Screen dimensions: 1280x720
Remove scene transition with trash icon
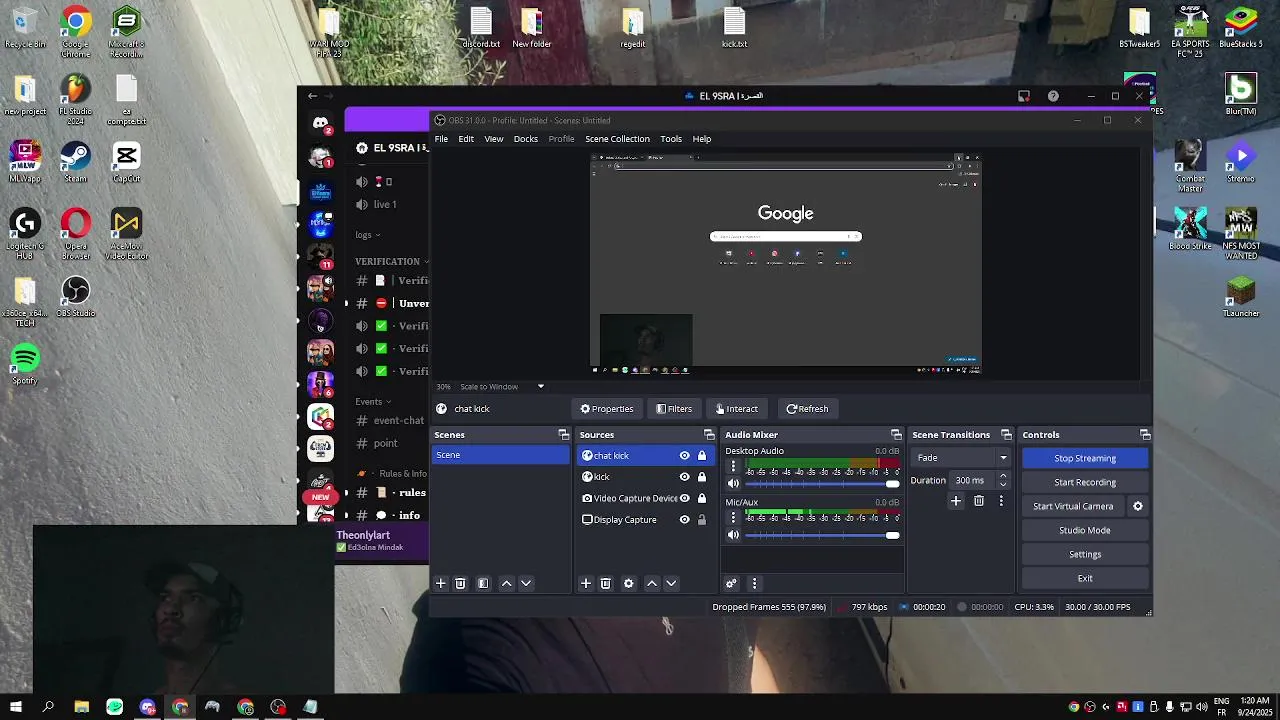(x=979, y=501)
